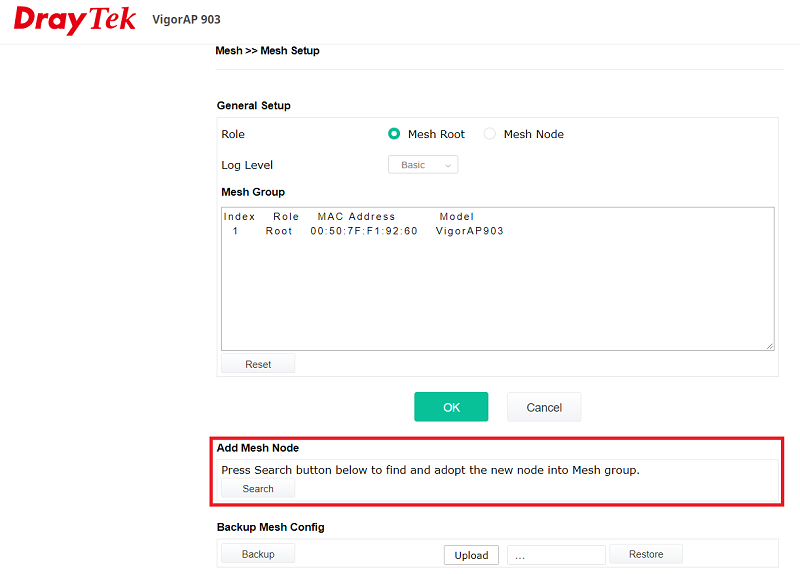The image size is (800, 574).
Task: Click the General Setup heading
Action: coord(254,106)
